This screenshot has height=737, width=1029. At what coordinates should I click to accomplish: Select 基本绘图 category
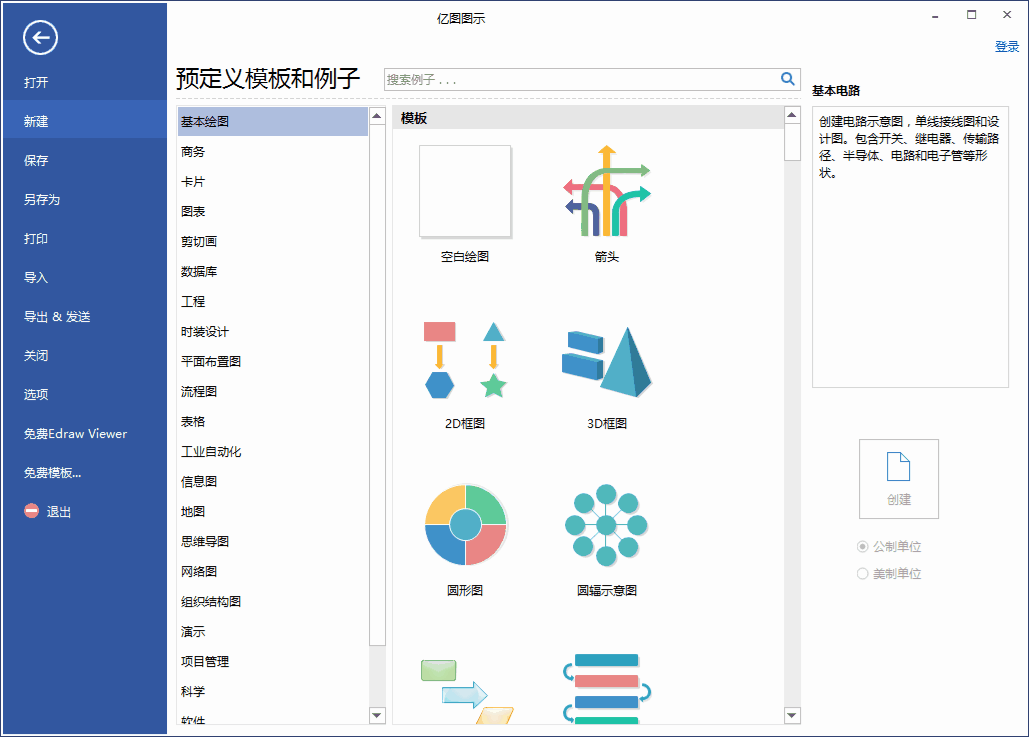[x=272, y=121]
